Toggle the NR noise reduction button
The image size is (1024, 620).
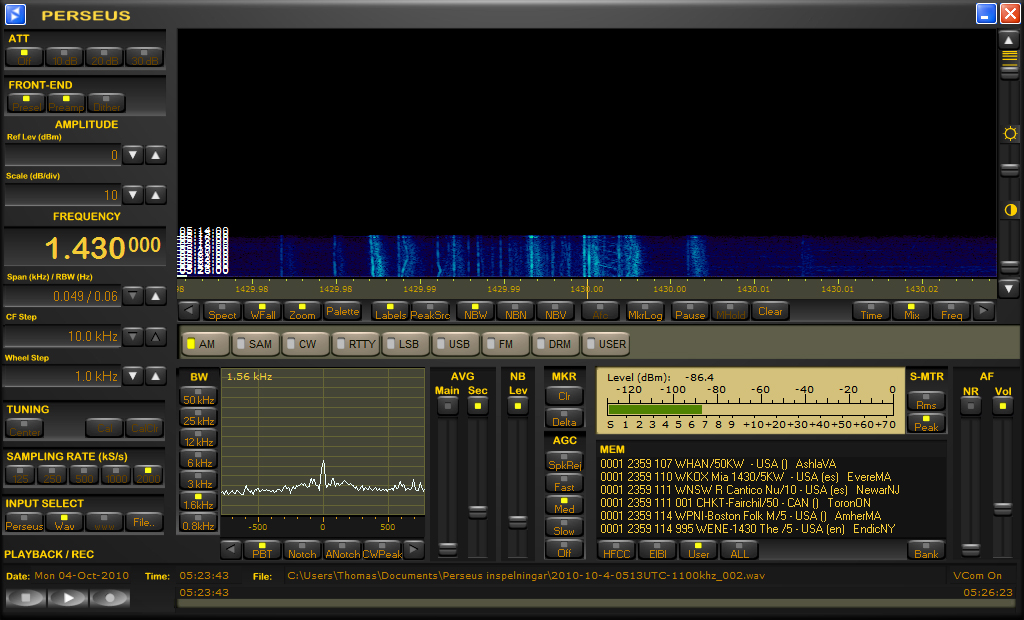click(971, 406)
